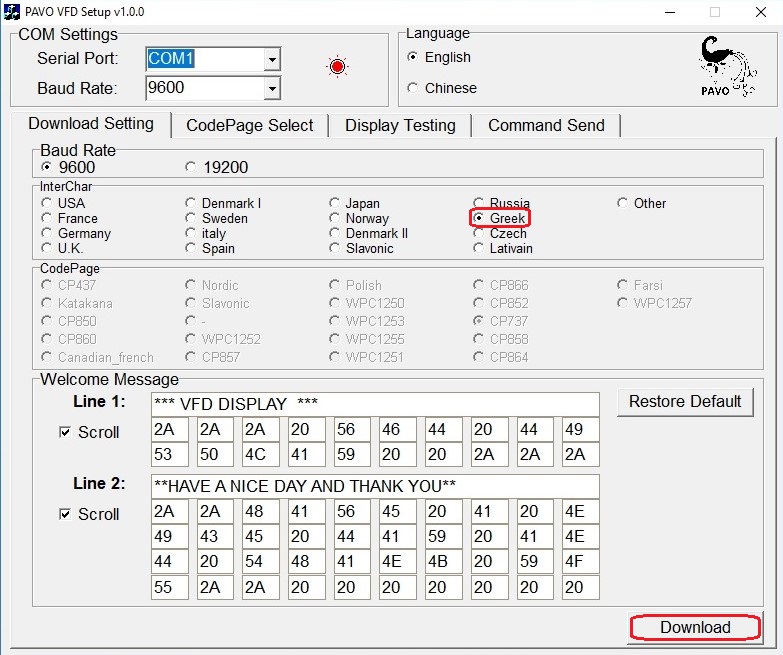
Task: Select Czech as InterChar
Action: pos(500,233)
